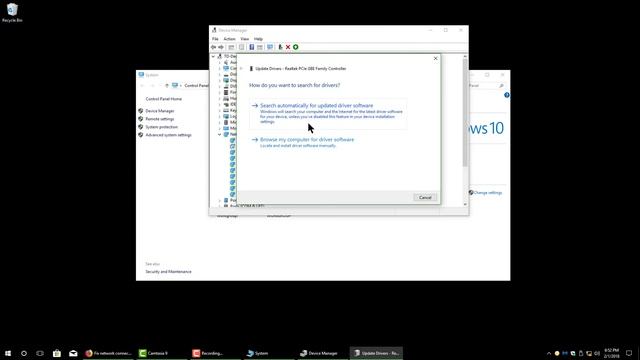
Task: Toggle console tree icon in Device Manager toolbar
Action: point(231,47)
